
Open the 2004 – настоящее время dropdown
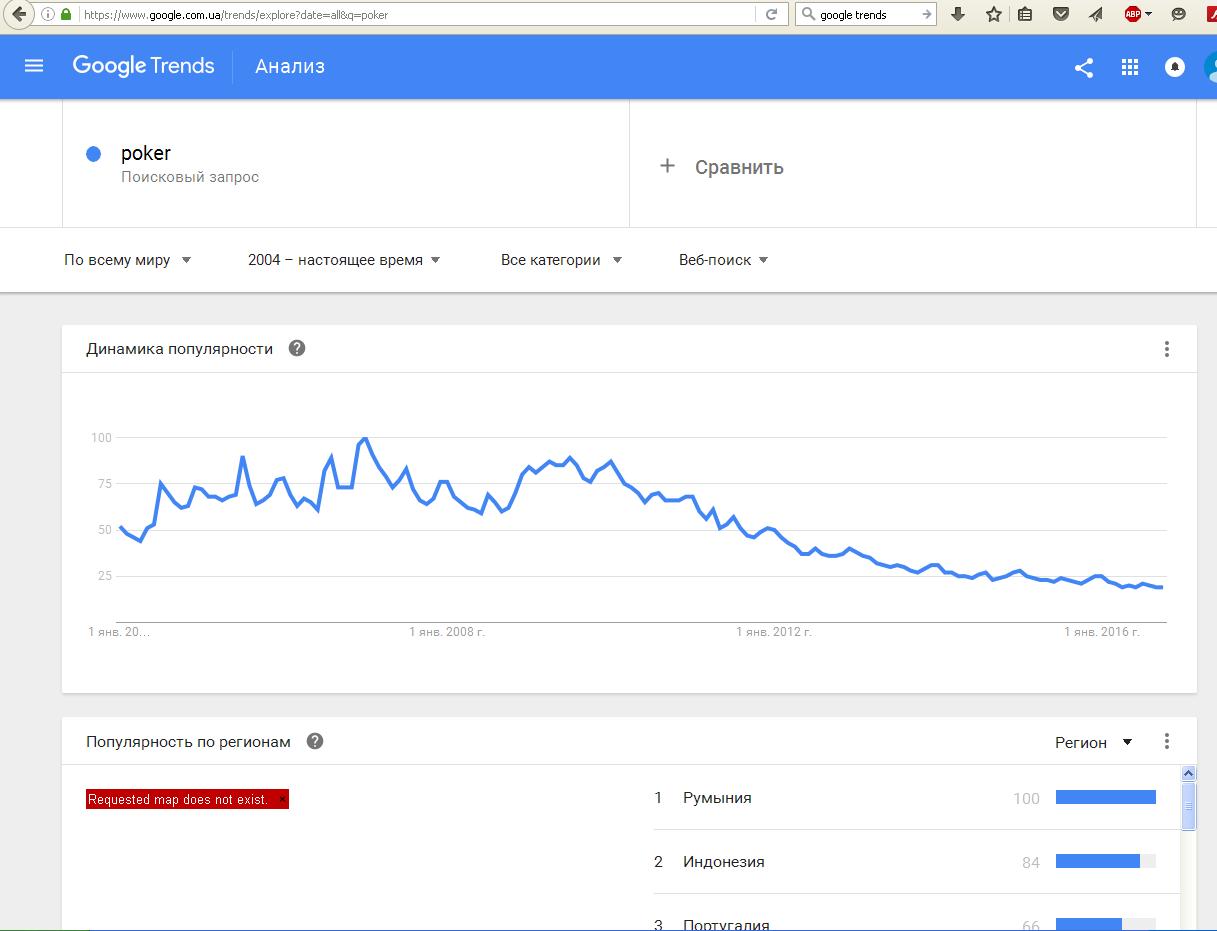(344, 260)
